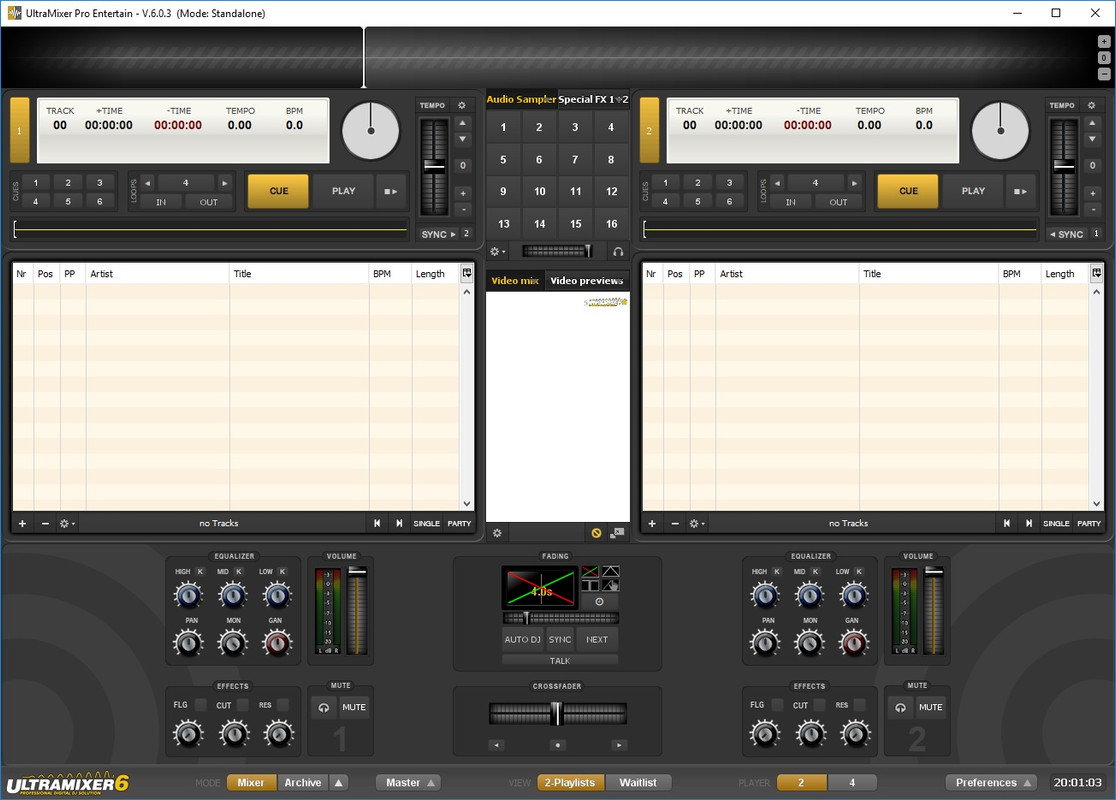Click the crossfader slider handle
1116x800 pixels.
click(558, 713)
